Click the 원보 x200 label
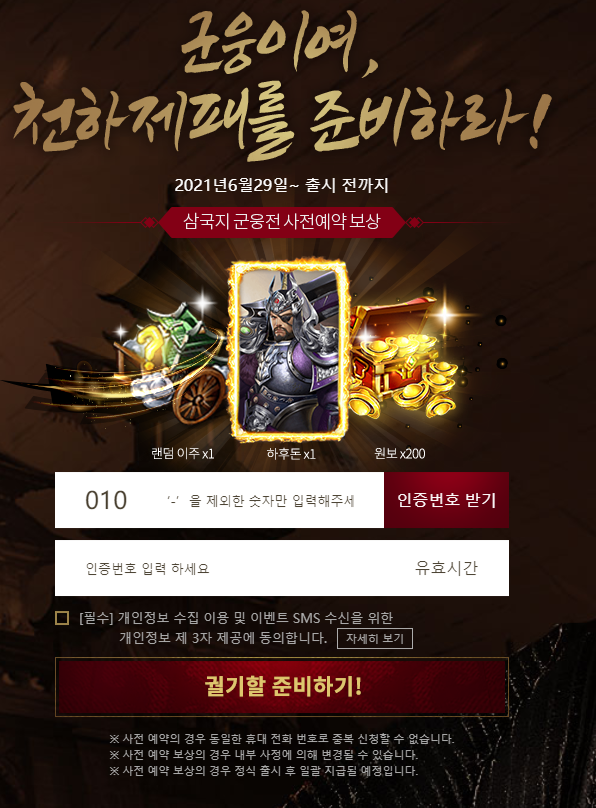 tap(400, 453)
